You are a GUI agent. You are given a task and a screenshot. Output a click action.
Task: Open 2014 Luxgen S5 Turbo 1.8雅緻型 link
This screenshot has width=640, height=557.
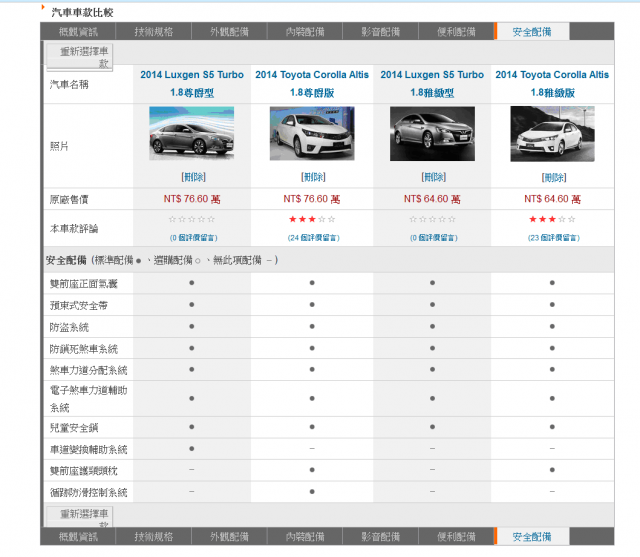432,84
